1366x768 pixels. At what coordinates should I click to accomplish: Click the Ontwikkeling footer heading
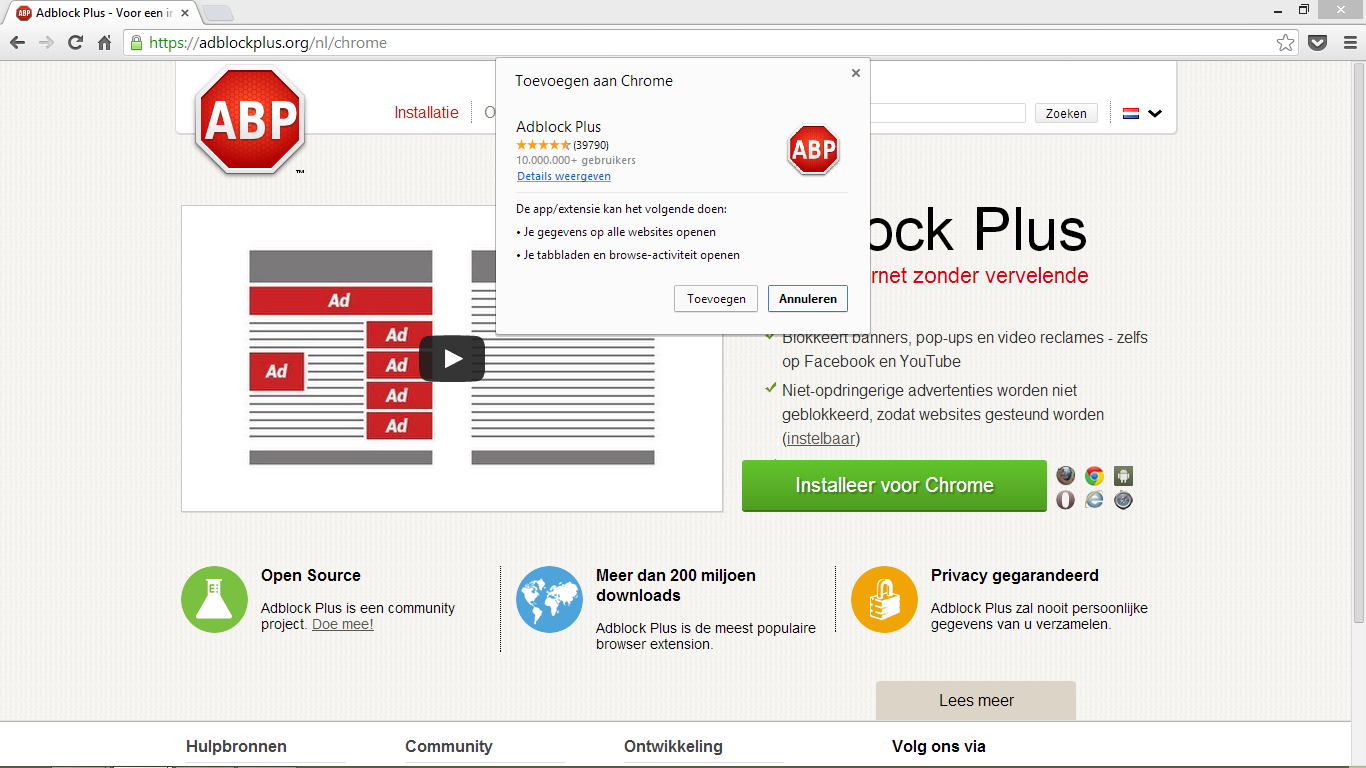673,746
